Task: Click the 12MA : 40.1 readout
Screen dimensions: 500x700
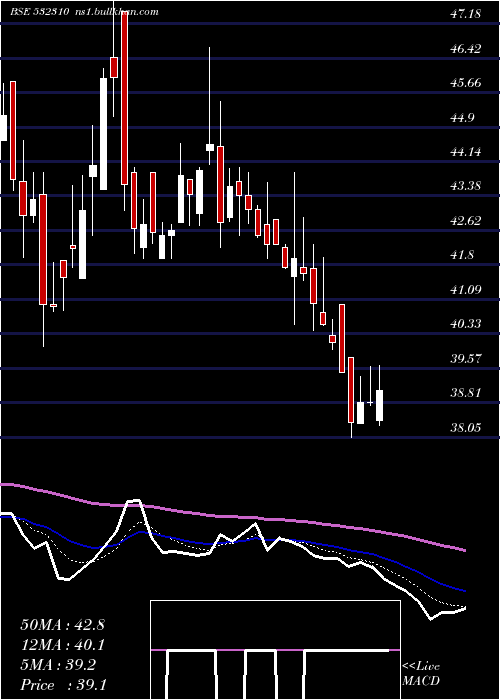Action: (62, 645)
